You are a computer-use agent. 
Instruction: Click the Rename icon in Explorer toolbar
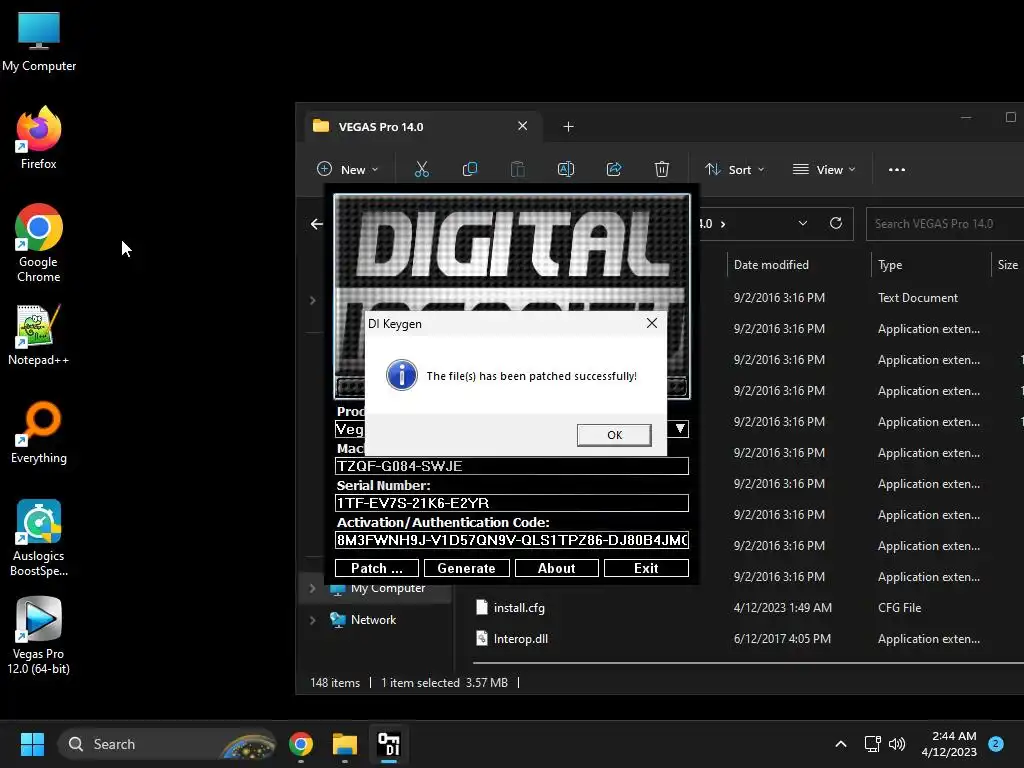point(566,170)
